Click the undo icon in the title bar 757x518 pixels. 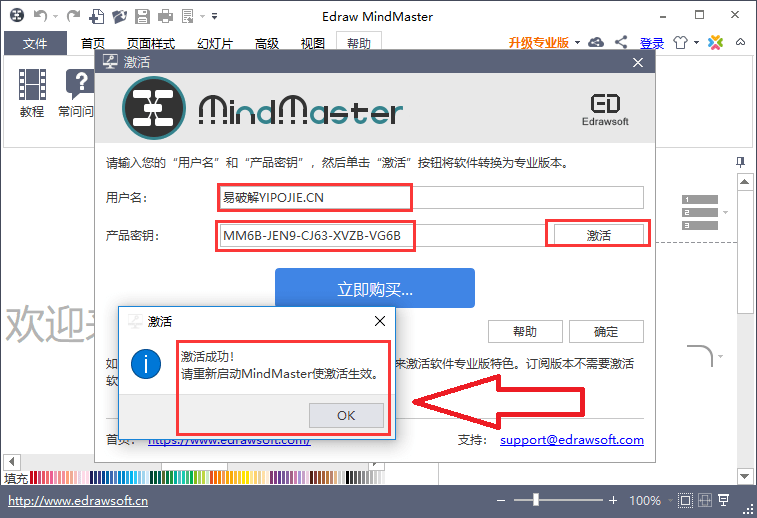(x=41, y=16)
